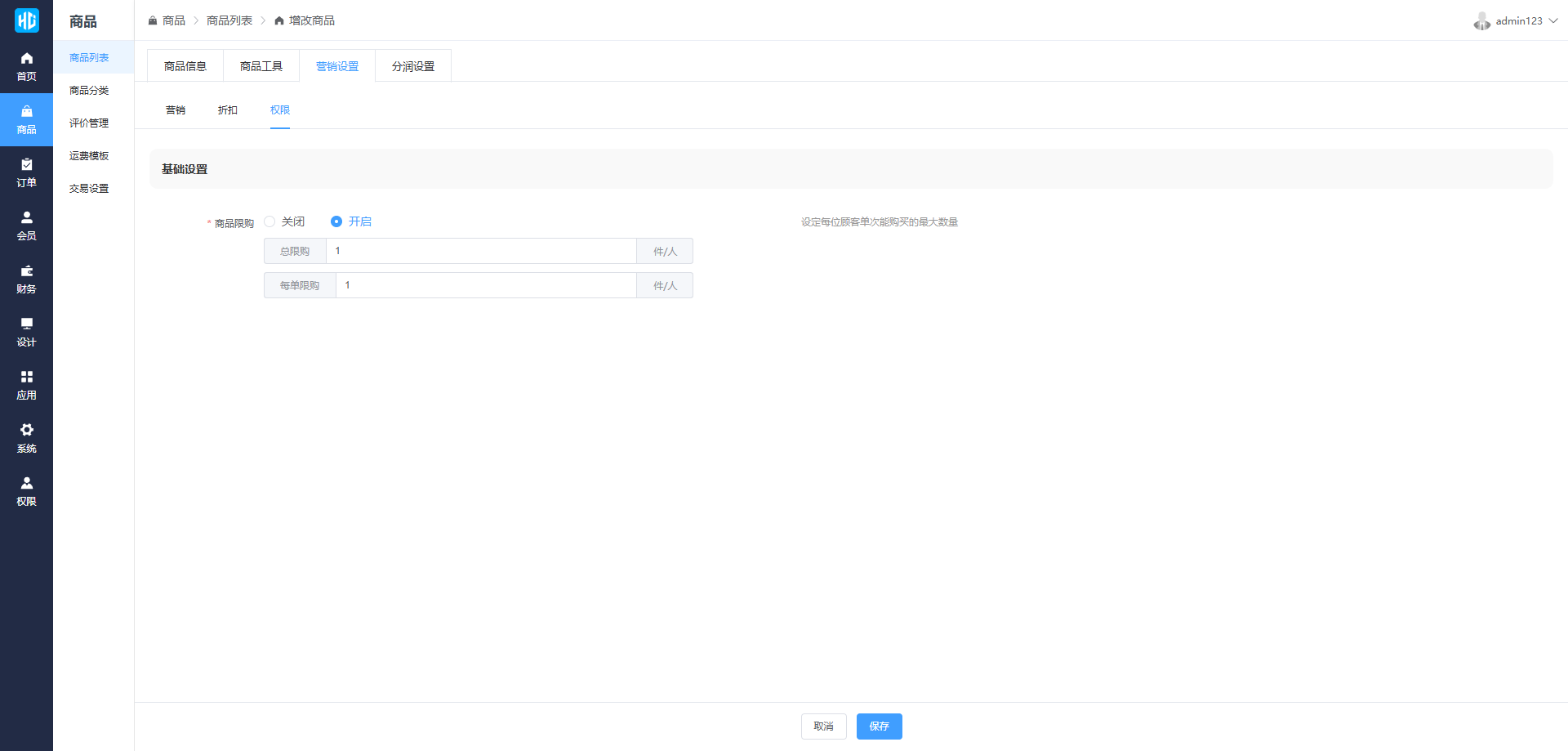Open the finance (财务) sidebar icon

point(26,279)
